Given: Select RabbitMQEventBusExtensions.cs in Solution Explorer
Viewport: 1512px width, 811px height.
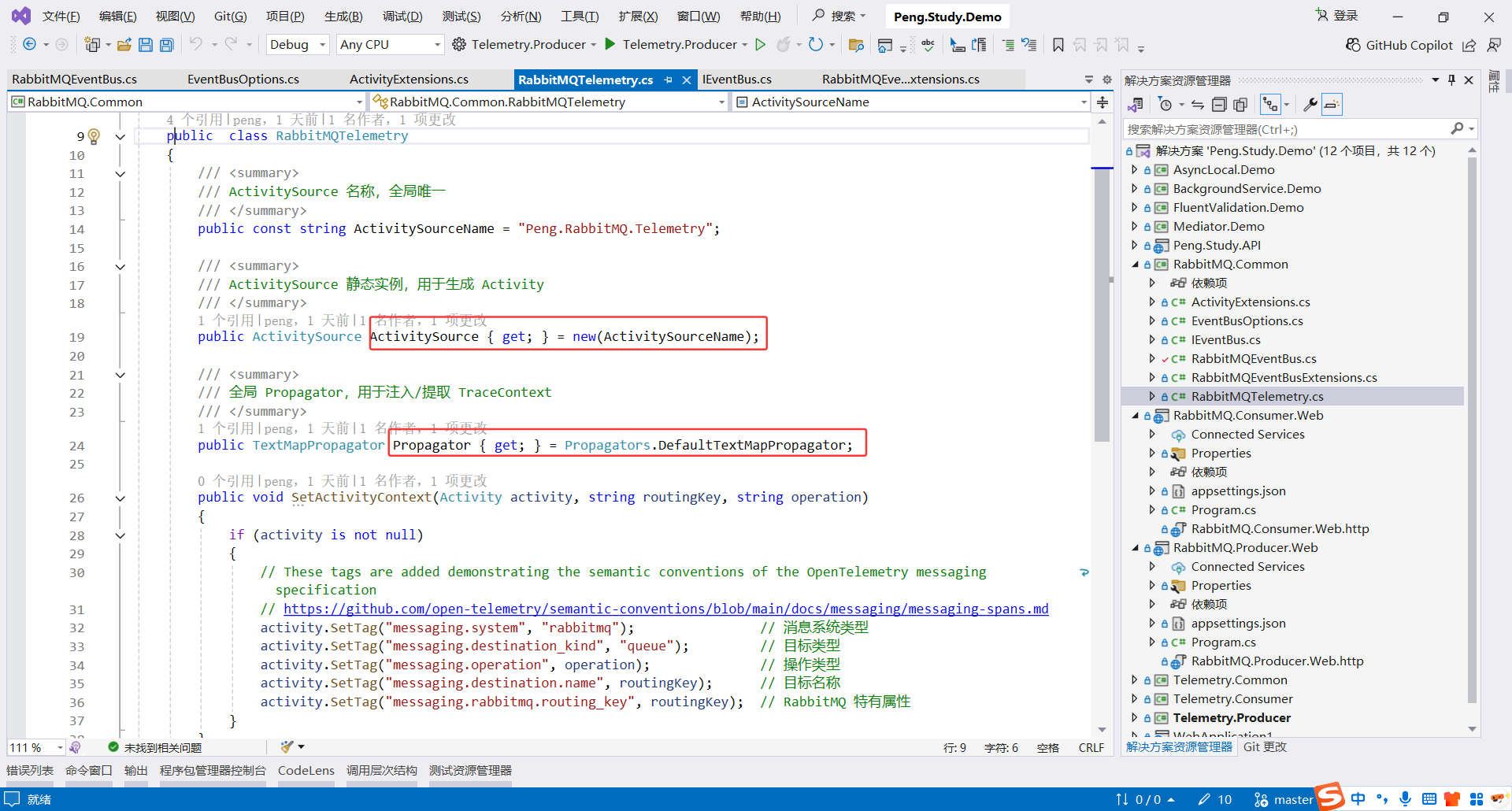Looking at the screenshot, I should click(1284, 378).
